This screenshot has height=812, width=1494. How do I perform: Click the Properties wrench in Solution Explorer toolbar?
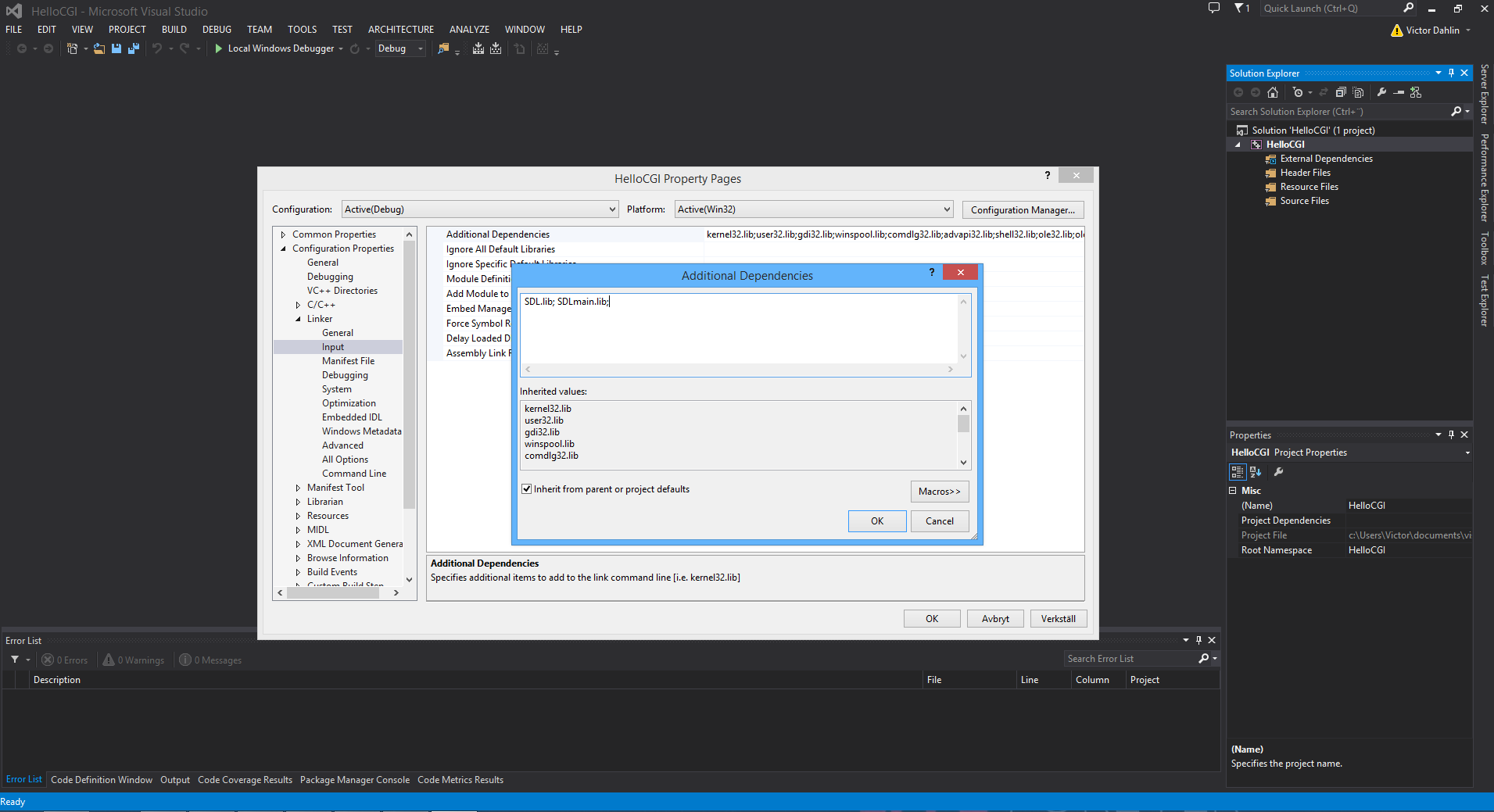(x=1381, y=92)
